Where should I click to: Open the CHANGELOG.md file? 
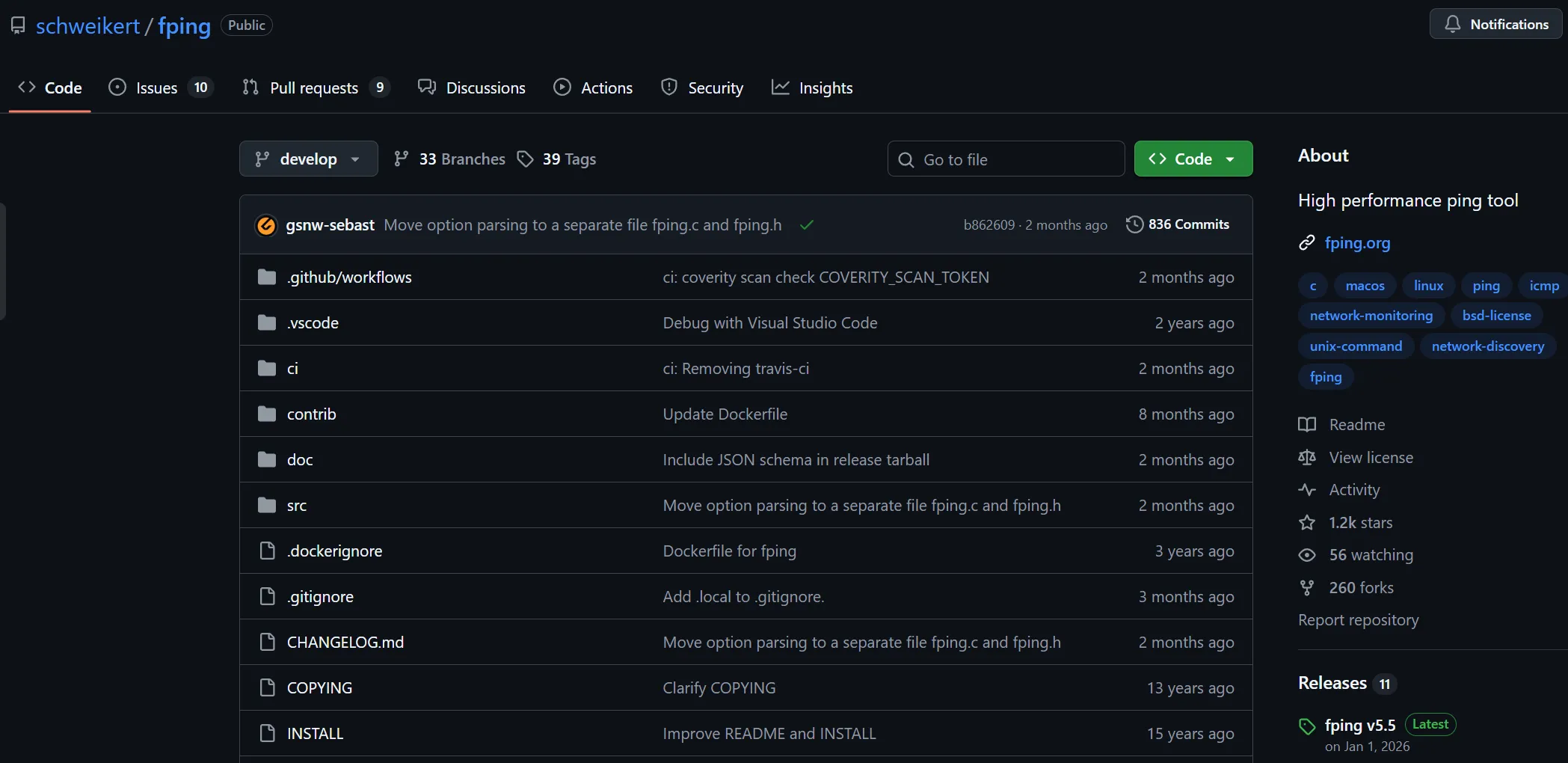point(345,643)
